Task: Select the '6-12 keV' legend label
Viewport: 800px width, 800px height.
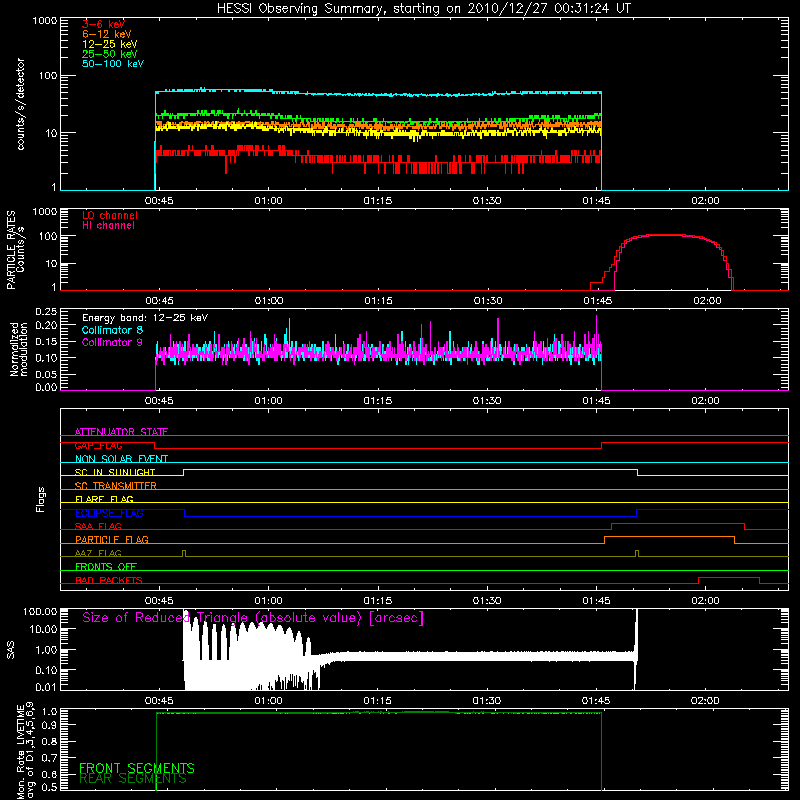Action: tap(107, 34)
